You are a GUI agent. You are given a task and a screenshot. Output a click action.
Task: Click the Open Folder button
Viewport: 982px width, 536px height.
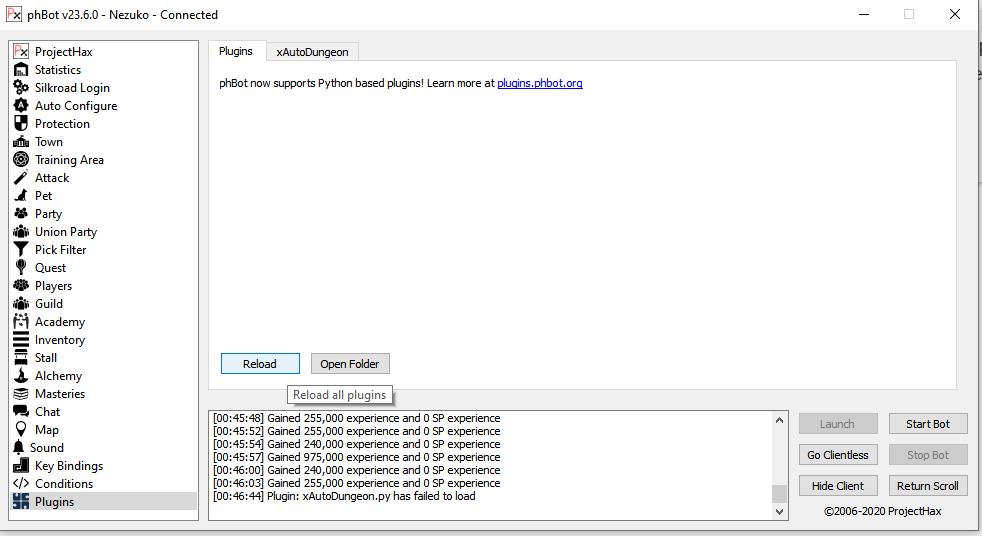pyautogui.click(x=350, y=364)
